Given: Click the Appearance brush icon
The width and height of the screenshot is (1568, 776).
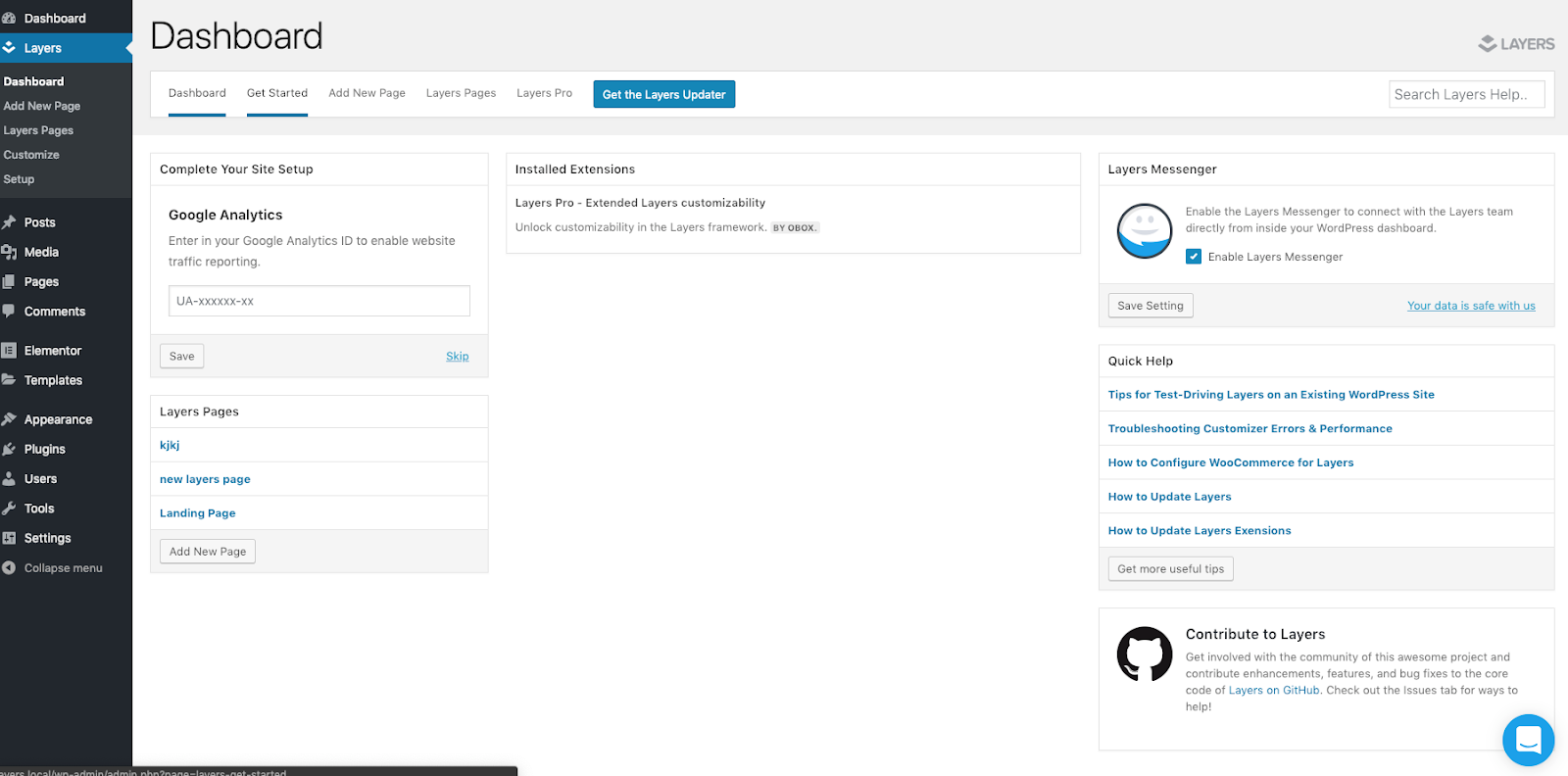Looking at the screenshot, I should [x=10, y=419].
